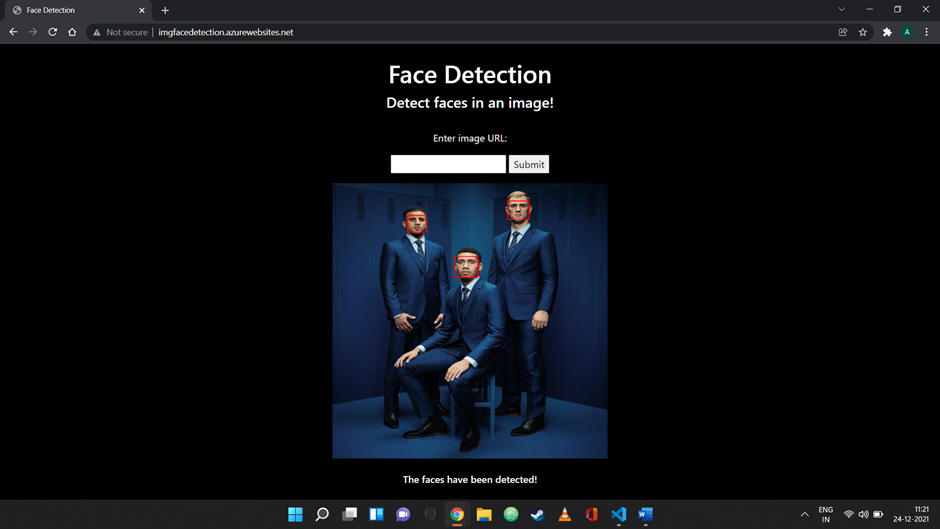Close the Face Detection tab
Image resolution: width=940 pixels, height=529 pixels.
[141, 10]
